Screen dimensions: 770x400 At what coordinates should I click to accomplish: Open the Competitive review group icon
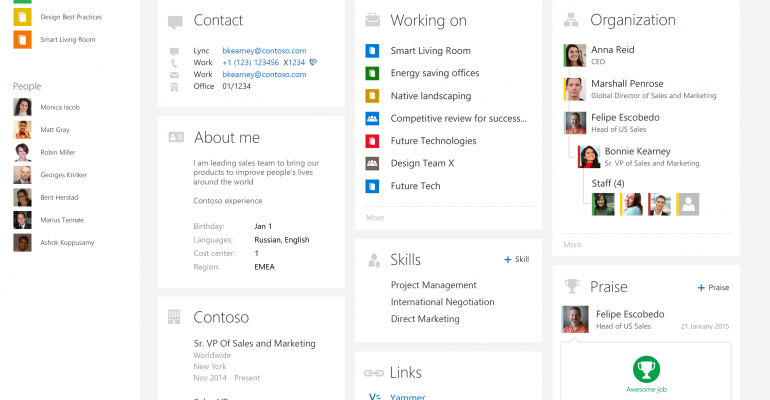pyautogui.click(x=372, y=118)
